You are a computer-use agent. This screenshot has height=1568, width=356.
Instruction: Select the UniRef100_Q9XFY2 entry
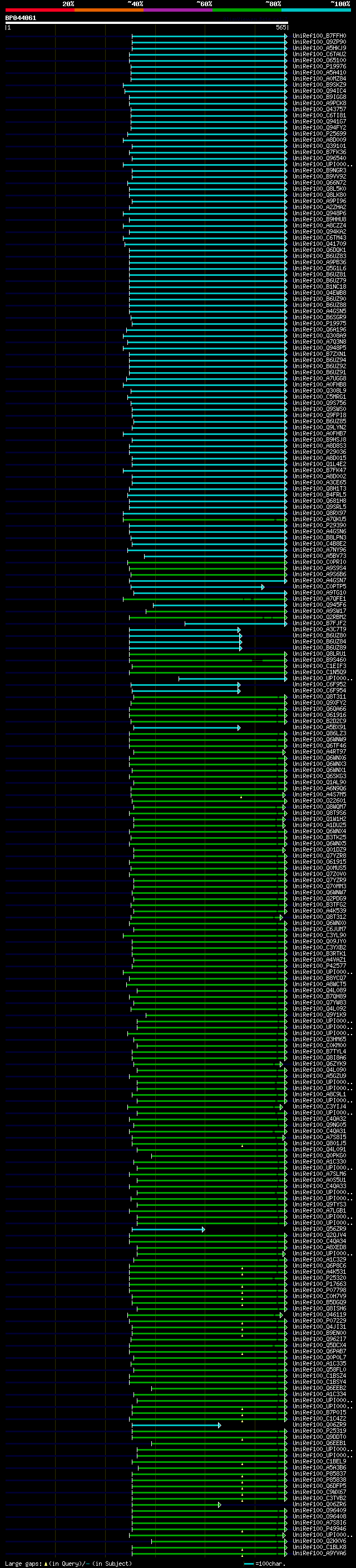point(319,703)
